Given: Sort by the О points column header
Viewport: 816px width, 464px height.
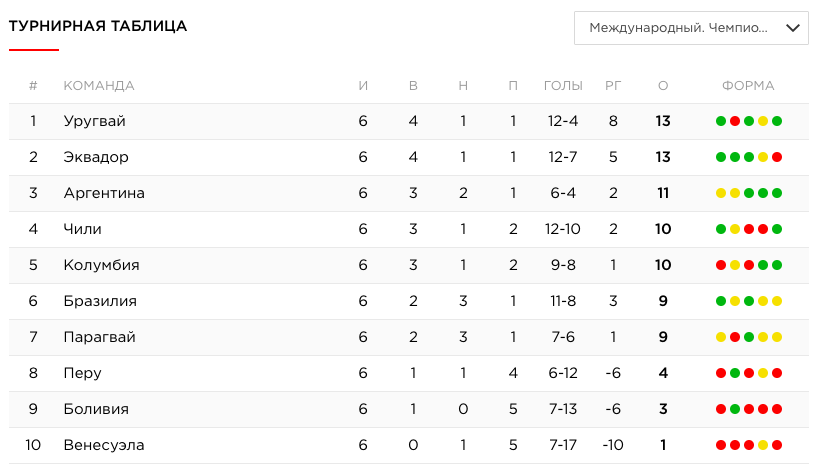Looking at the screenshot, I should [663, 86].
